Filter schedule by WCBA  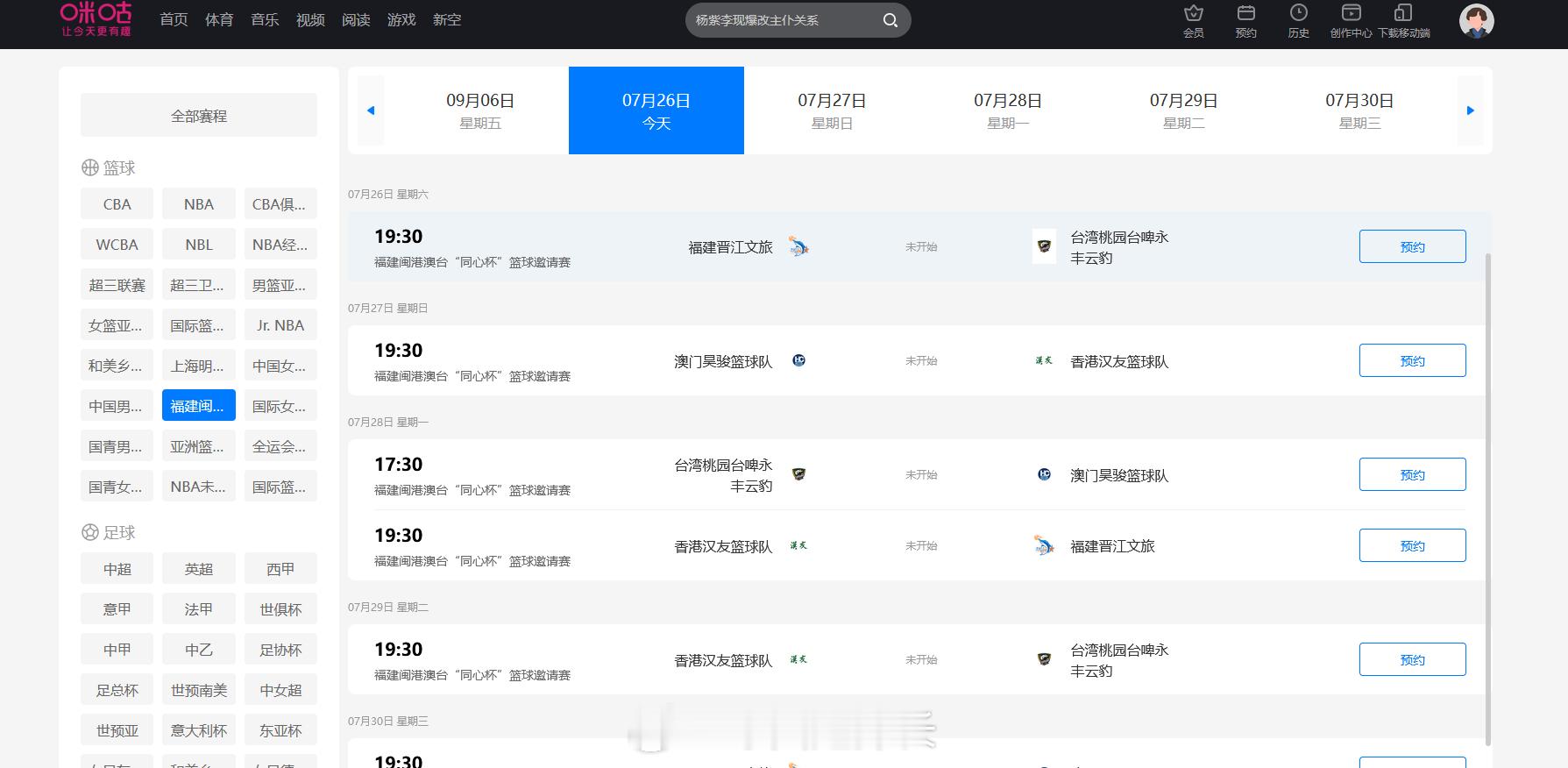click(117, 244)
